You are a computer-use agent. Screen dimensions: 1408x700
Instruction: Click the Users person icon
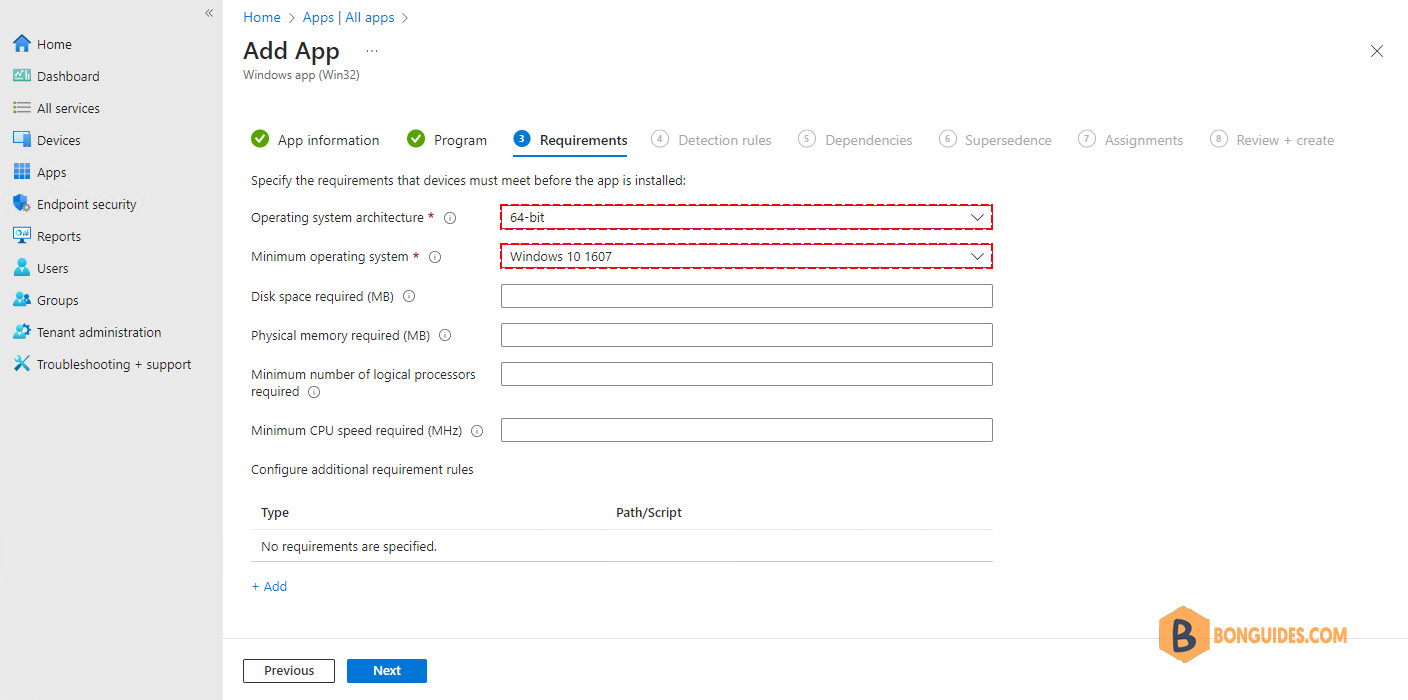pos(22,268)
